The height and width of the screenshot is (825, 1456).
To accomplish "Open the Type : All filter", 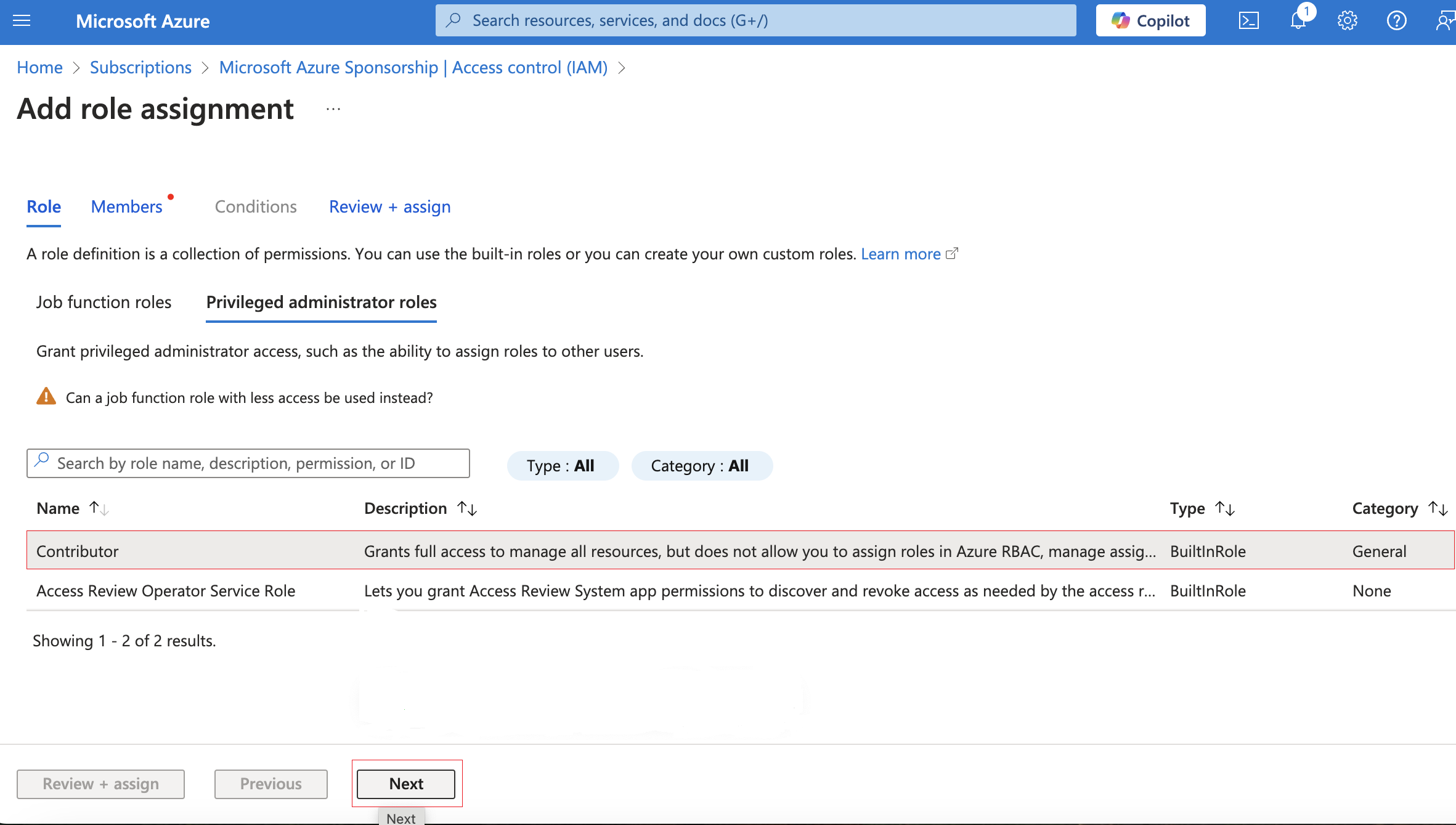I will (561, 466).
